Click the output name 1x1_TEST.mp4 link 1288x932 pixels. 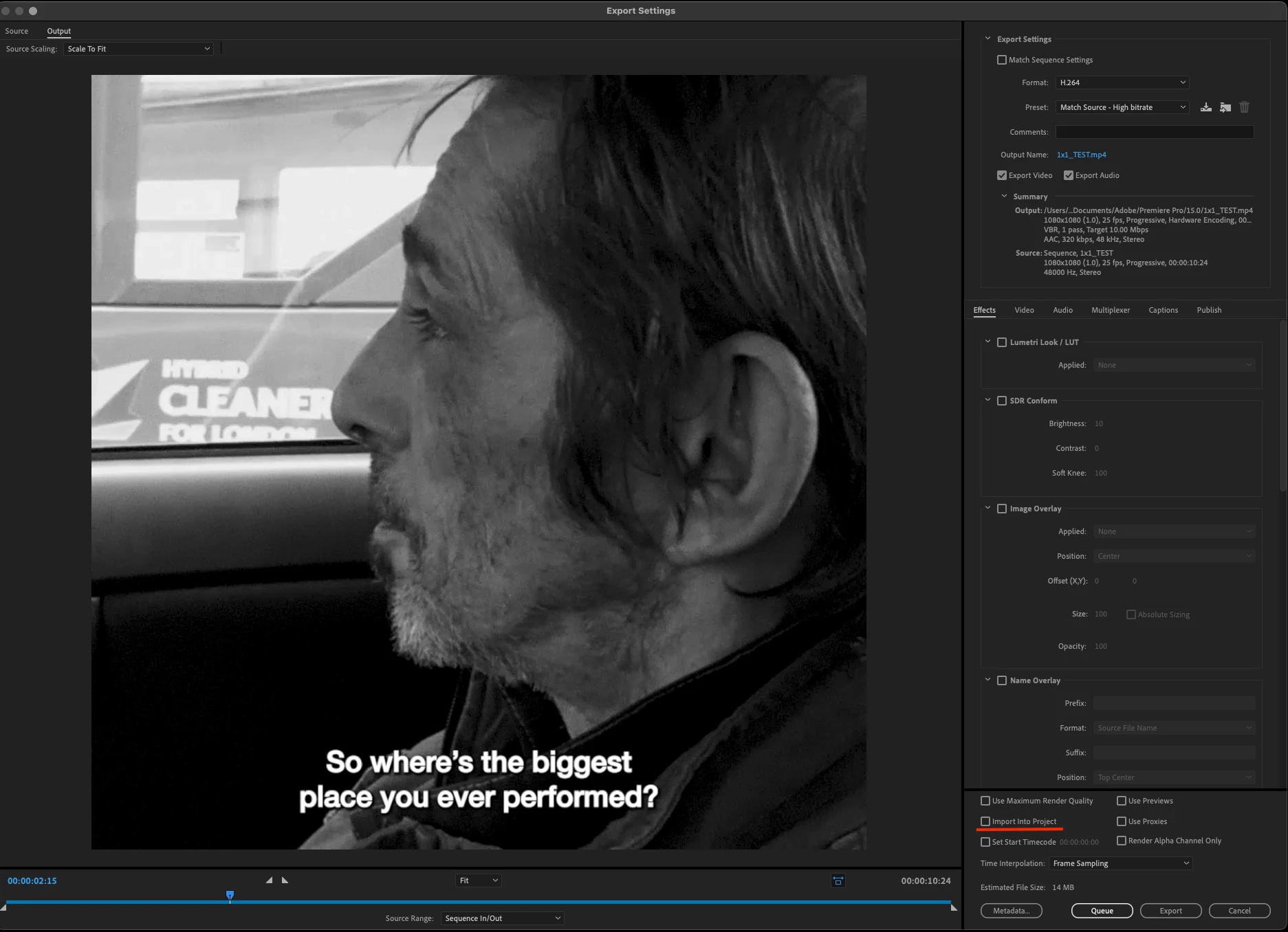[x=1081, y=155]
